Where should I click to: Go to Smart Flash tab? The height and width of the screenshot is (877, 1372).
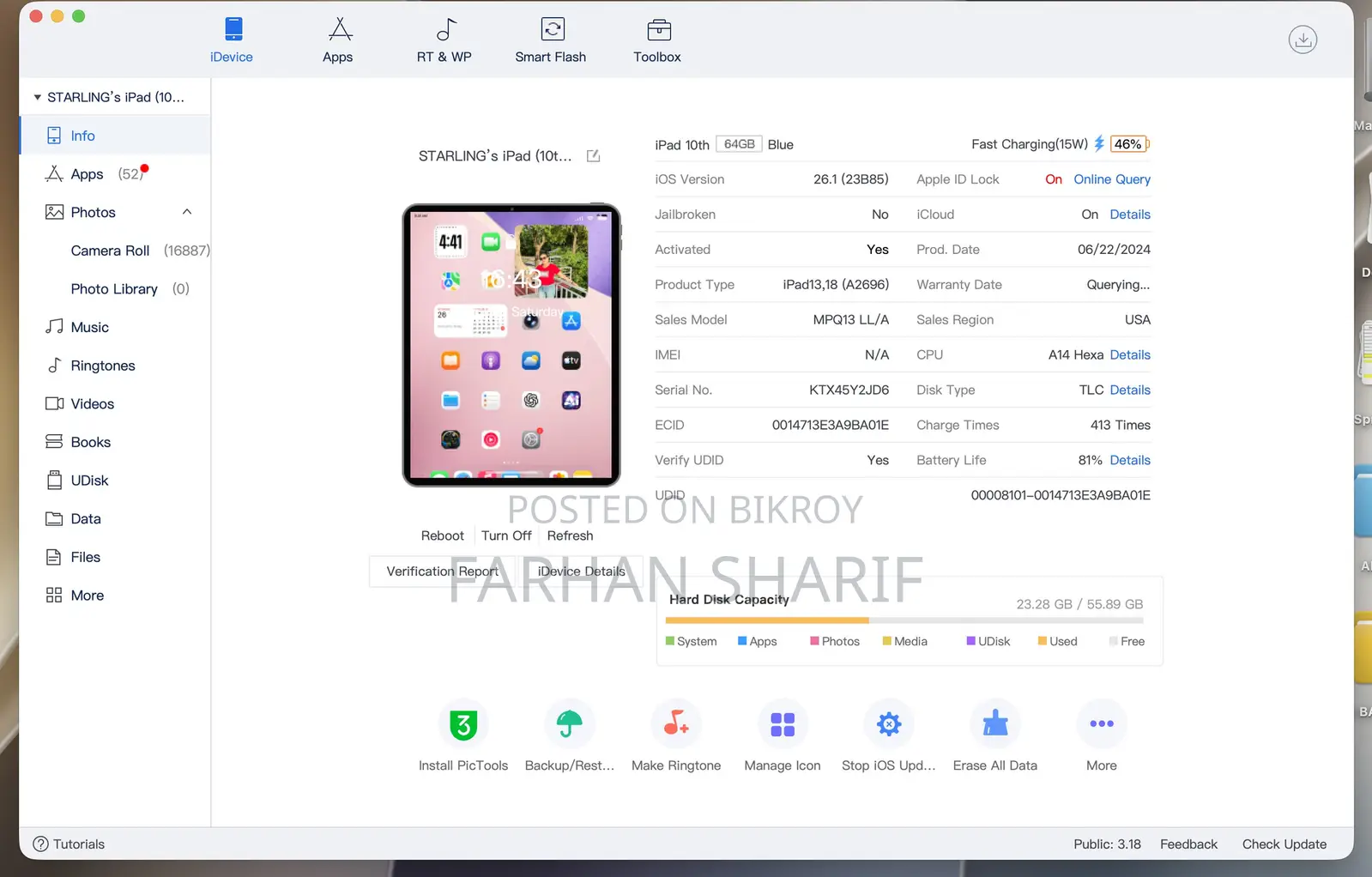click(551, 40)
